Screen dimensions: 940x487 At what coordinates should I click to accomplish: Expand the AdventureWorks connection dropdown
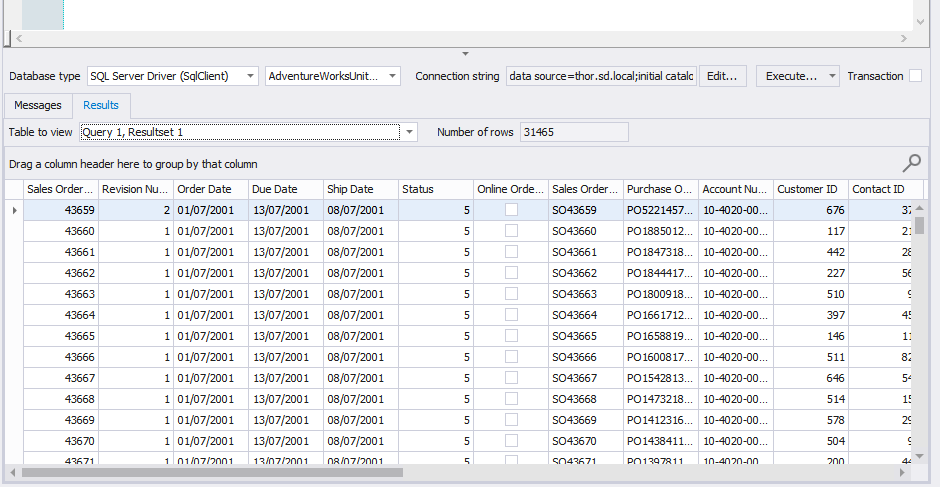pos(393,76)
